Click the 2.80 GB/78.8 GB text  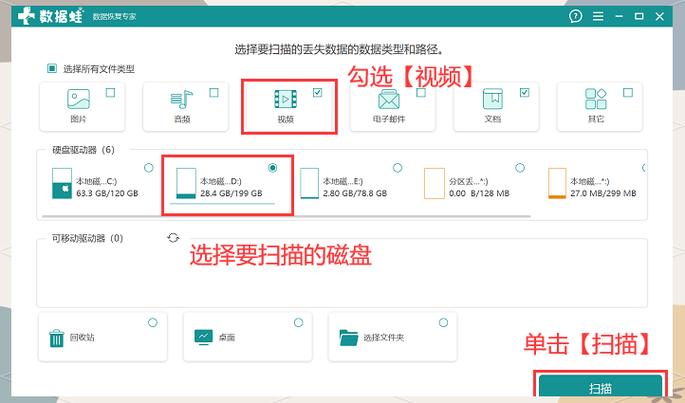355,193
